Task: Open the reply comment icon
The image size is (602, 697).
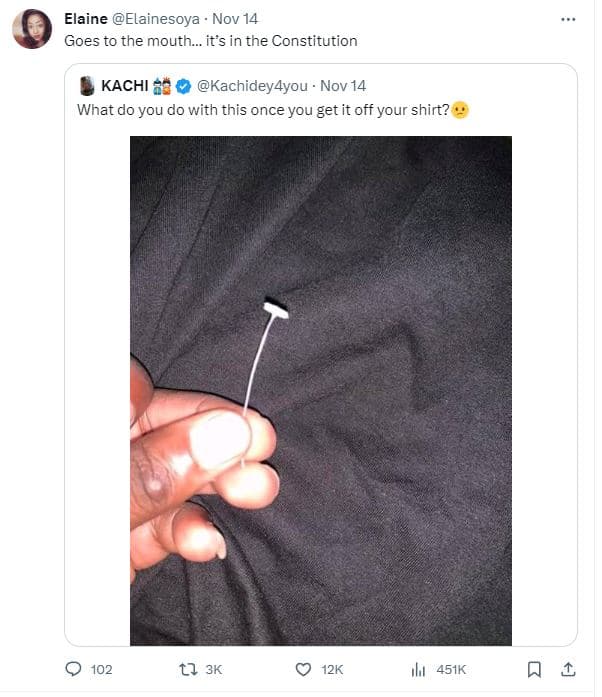Action: (x=73, y=669)
